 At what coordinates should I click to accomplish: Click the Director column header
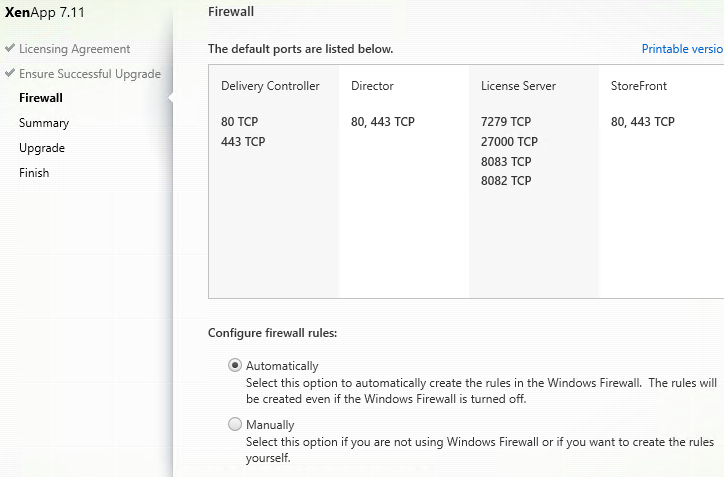(x=372, y=86)
